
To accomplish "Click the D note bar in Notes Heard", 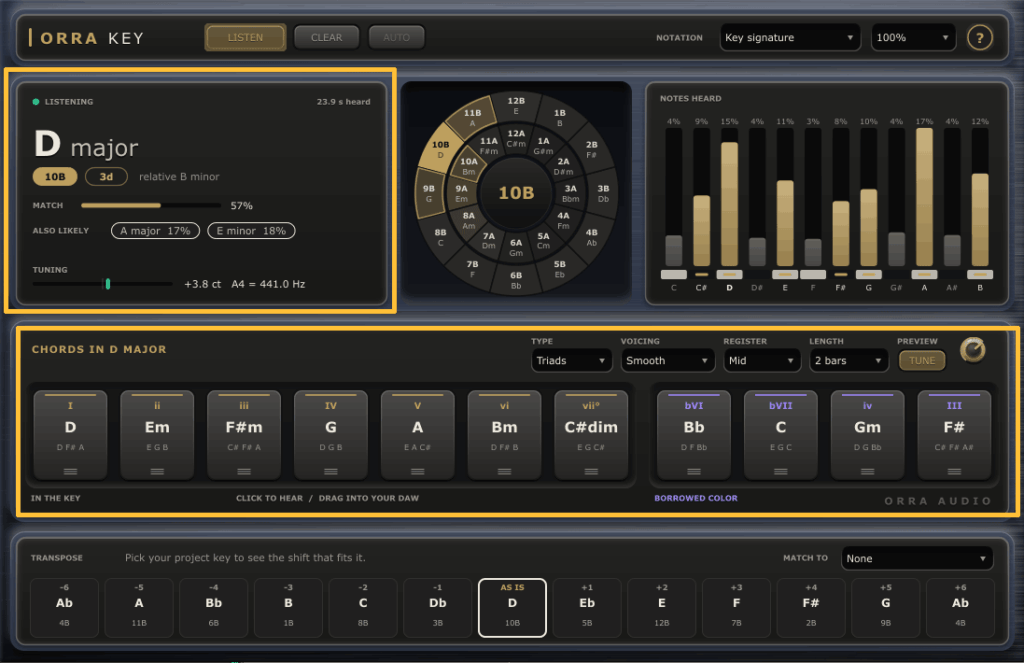I will tap(729, 197).
